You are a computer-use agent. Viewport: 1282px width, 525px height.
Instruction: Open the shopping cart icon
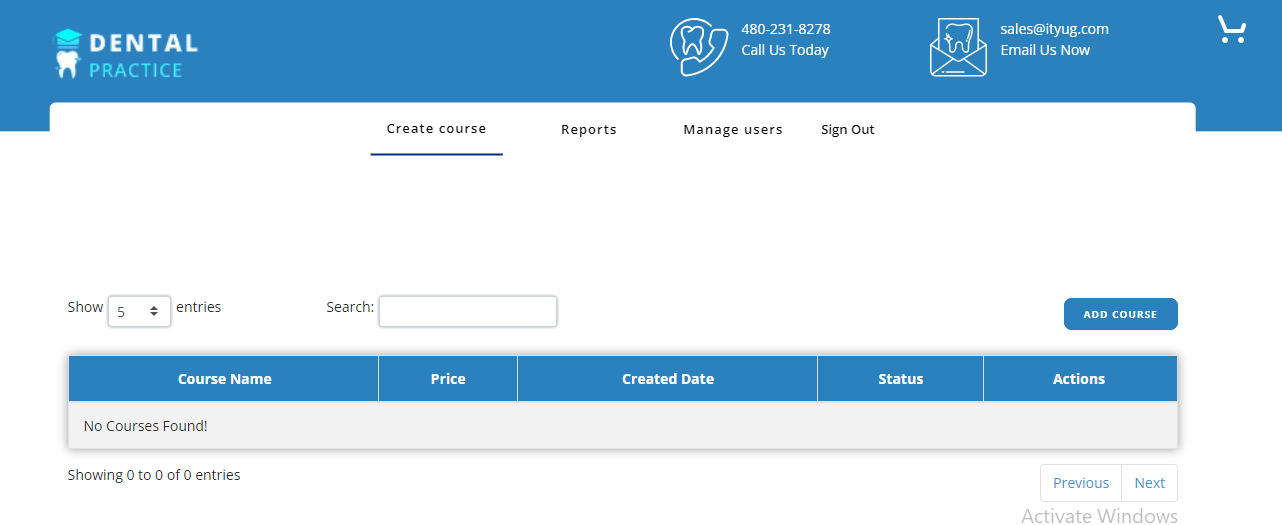(x=1231, y=30)
